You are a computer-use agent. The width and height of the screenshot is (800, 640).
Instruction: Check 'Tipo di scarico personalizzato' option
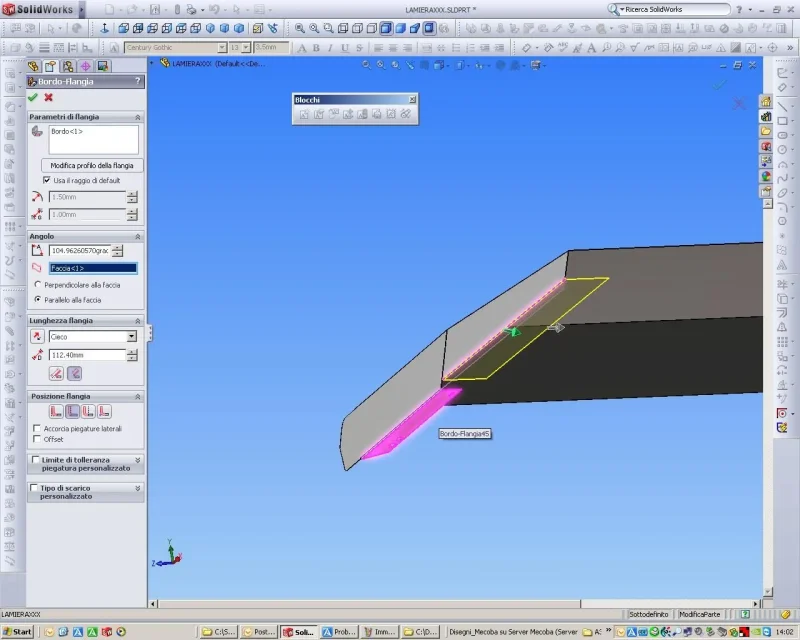point(34,488)
